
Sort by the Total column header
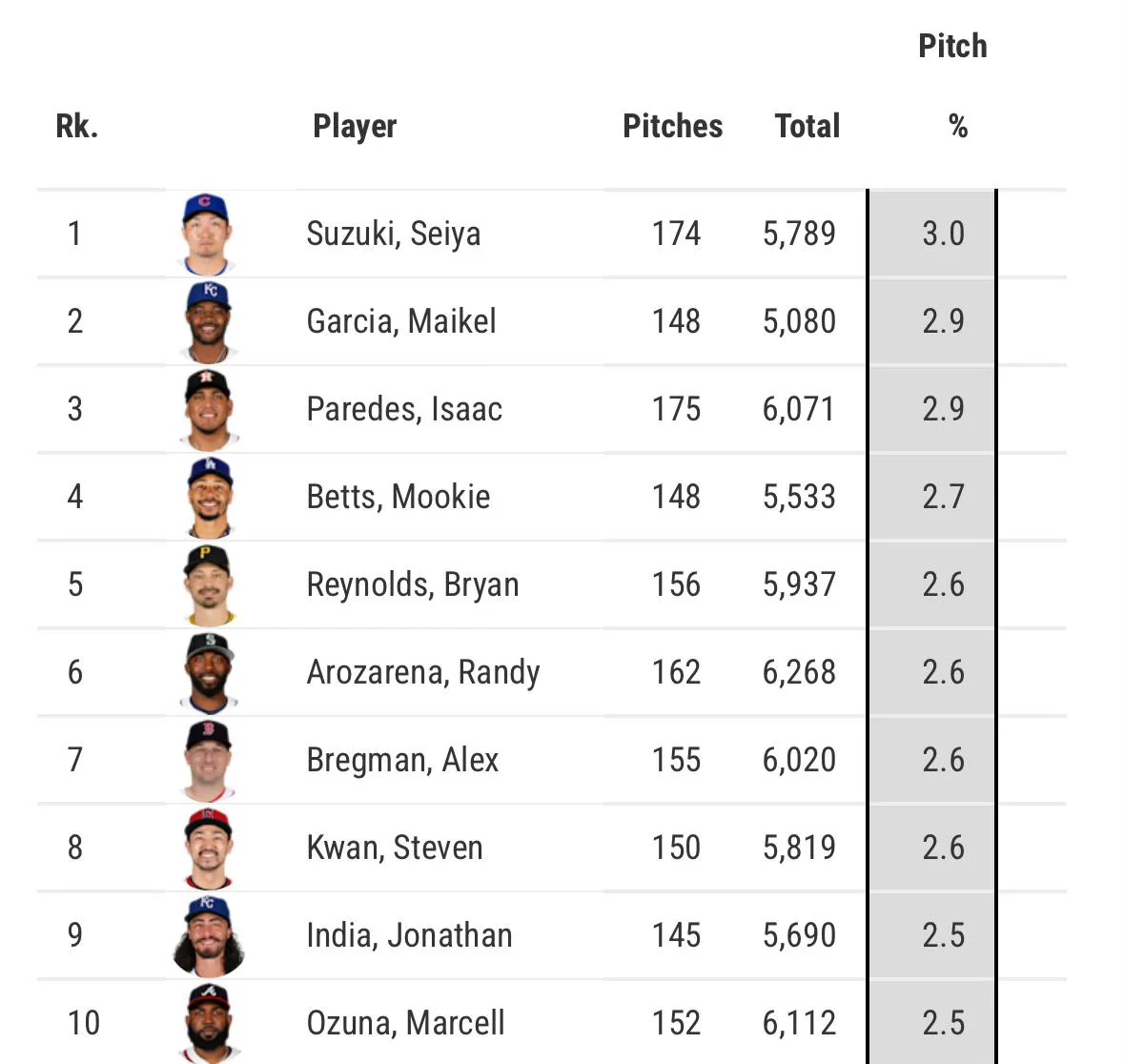click(x=807, y=126)
